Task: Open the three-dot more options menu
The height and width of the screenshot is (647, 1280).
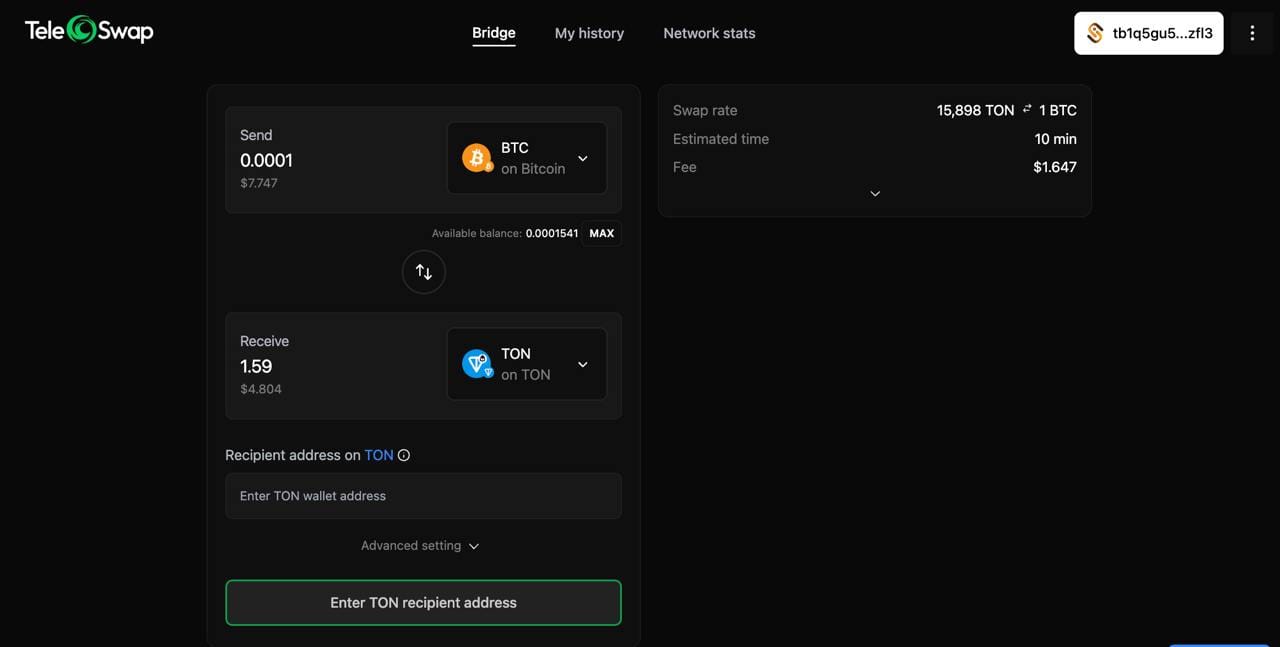Action: coord(1252,33)
